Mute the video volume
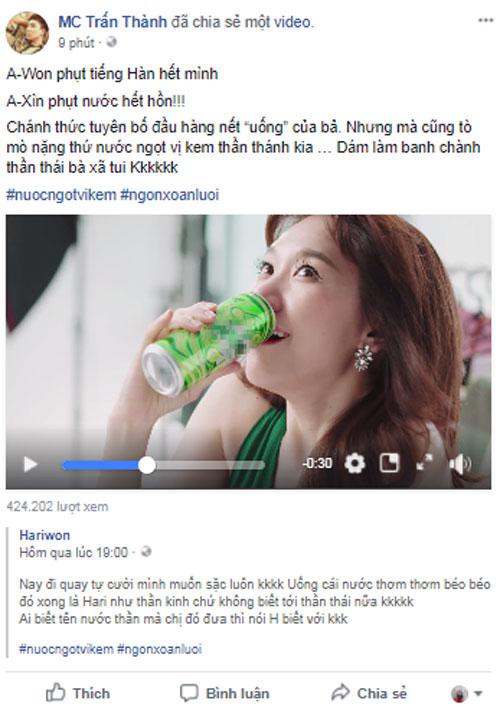 [460, 464]
